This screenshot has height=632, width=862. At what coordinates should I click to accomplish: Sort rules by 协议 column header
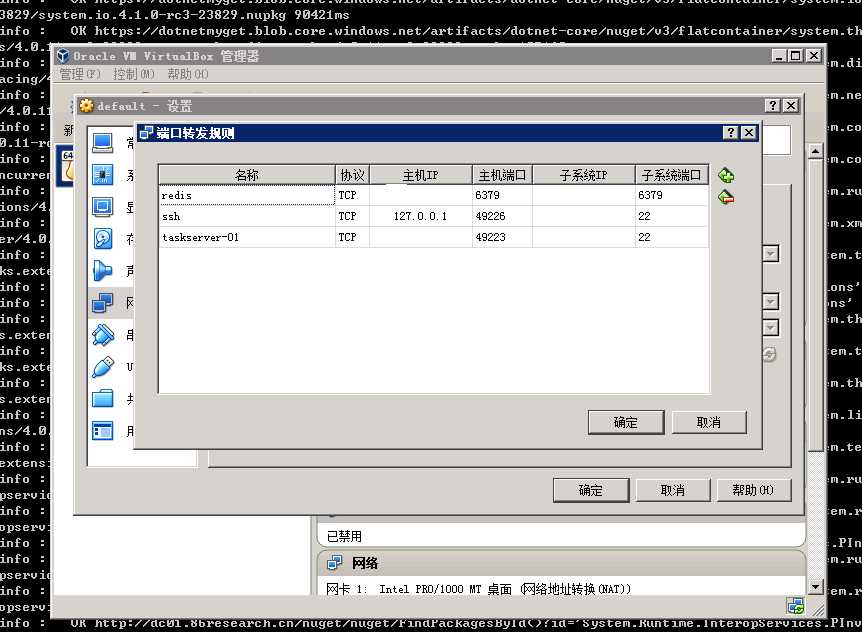coord(352,175)
